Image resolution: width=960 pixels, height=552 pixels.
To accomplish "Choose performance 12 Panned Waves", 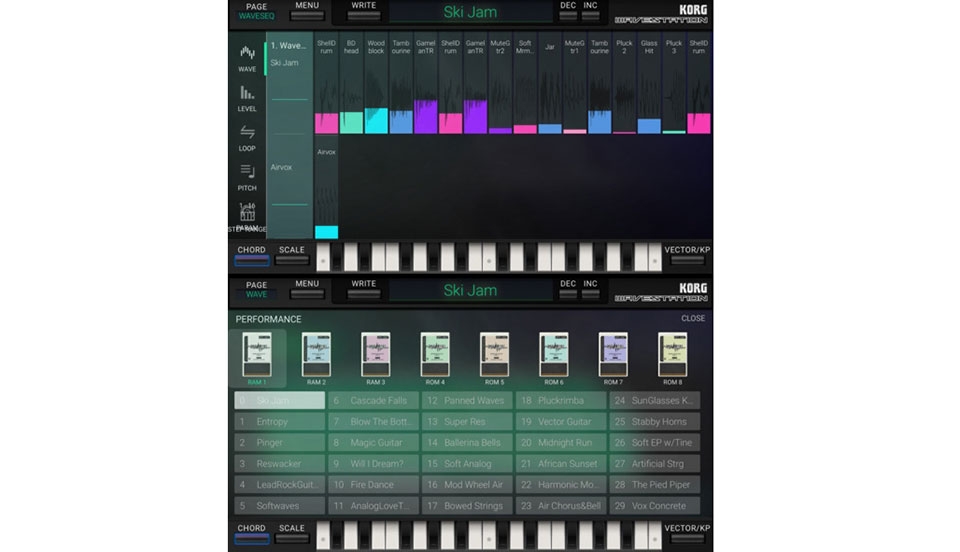I will pos(467,400).
